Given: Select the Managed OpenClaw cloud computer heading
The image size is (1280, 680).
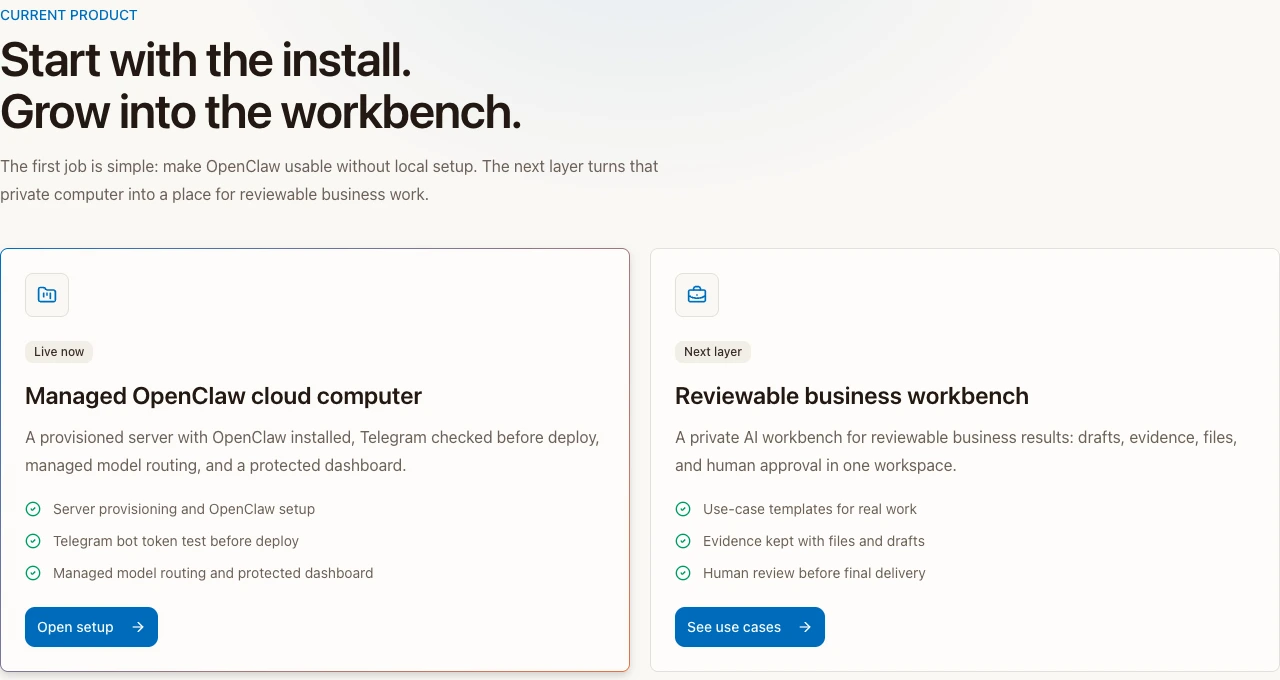Looking at the screenshot, I should pos(223,396).
